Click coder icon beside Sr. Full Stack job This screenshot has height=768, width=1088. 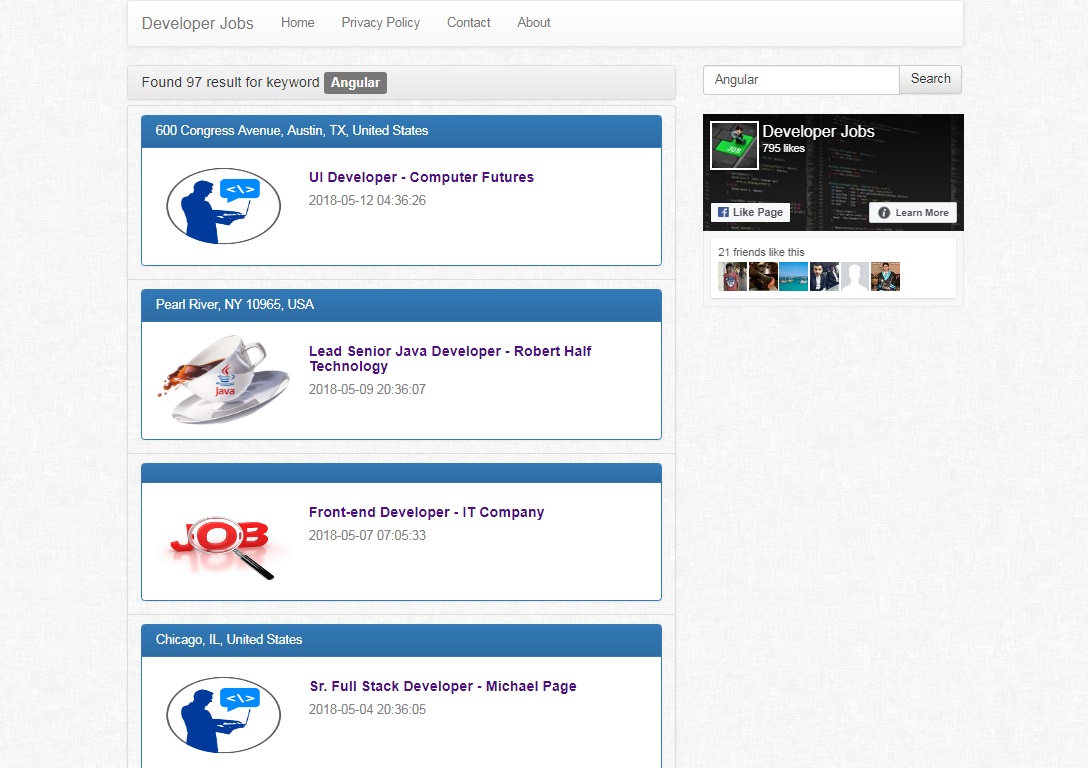(x=223, y=715)
